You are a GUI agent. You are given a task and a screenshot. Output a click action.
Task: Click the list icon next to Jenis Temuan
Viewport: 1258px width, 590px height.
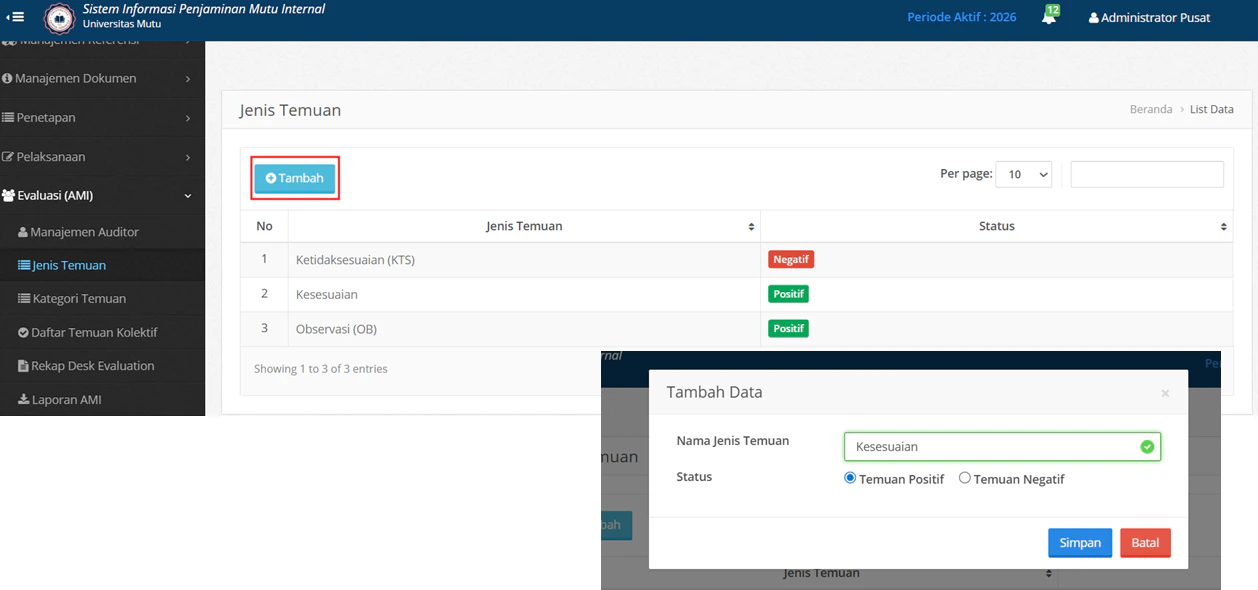pos(24,265)
